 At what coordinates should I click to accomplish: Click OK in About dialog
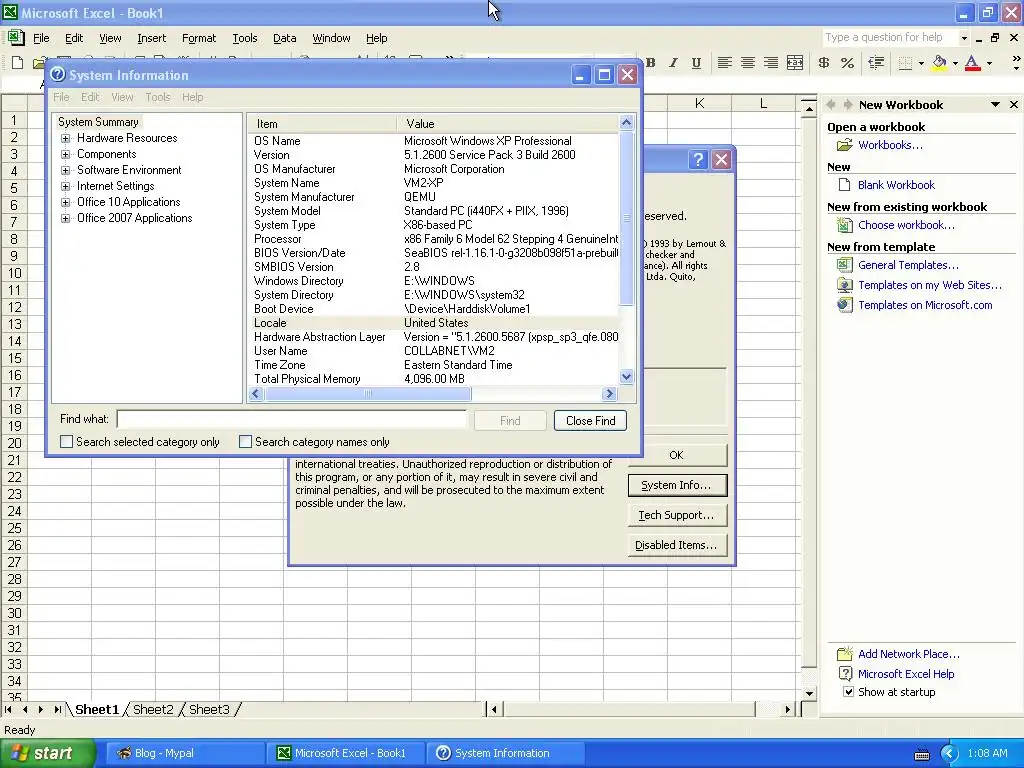coord(677,455)
